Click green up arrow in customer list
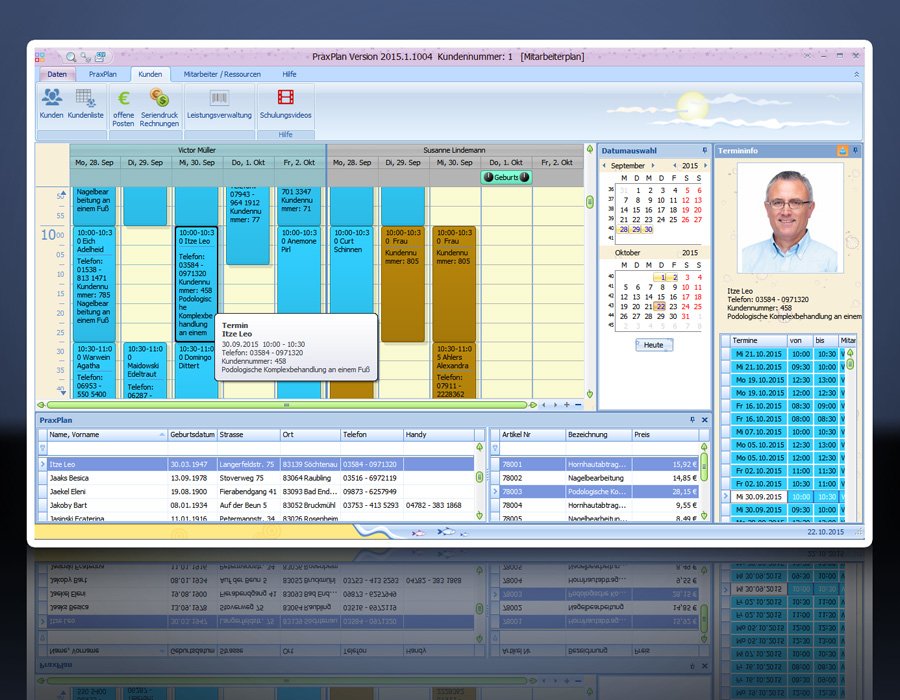900x700 pixels. click(480, 447)
